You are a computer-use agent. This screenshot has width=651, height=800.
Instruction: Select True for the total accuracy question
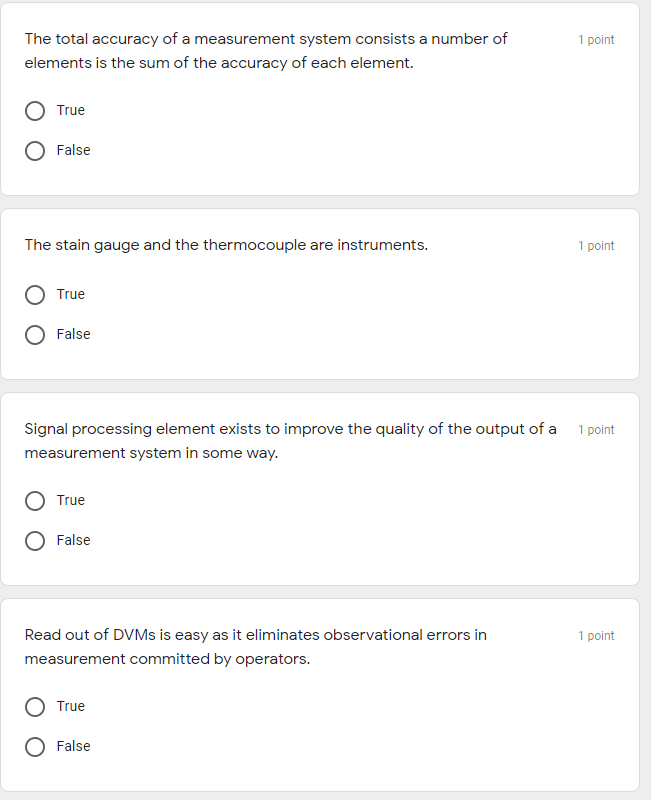click(35, 110)
